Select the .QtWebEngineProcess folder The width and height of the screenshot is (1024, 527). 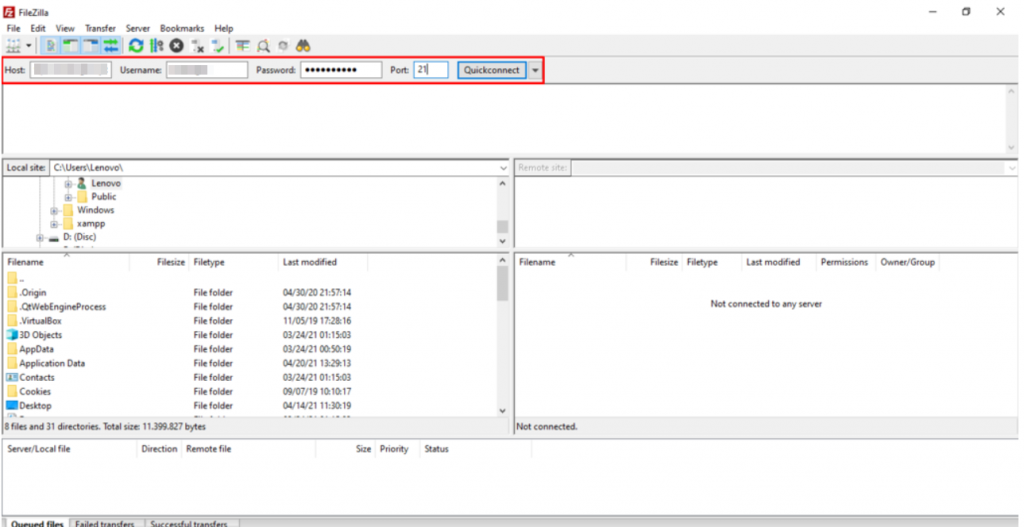(x=63, y=307)
